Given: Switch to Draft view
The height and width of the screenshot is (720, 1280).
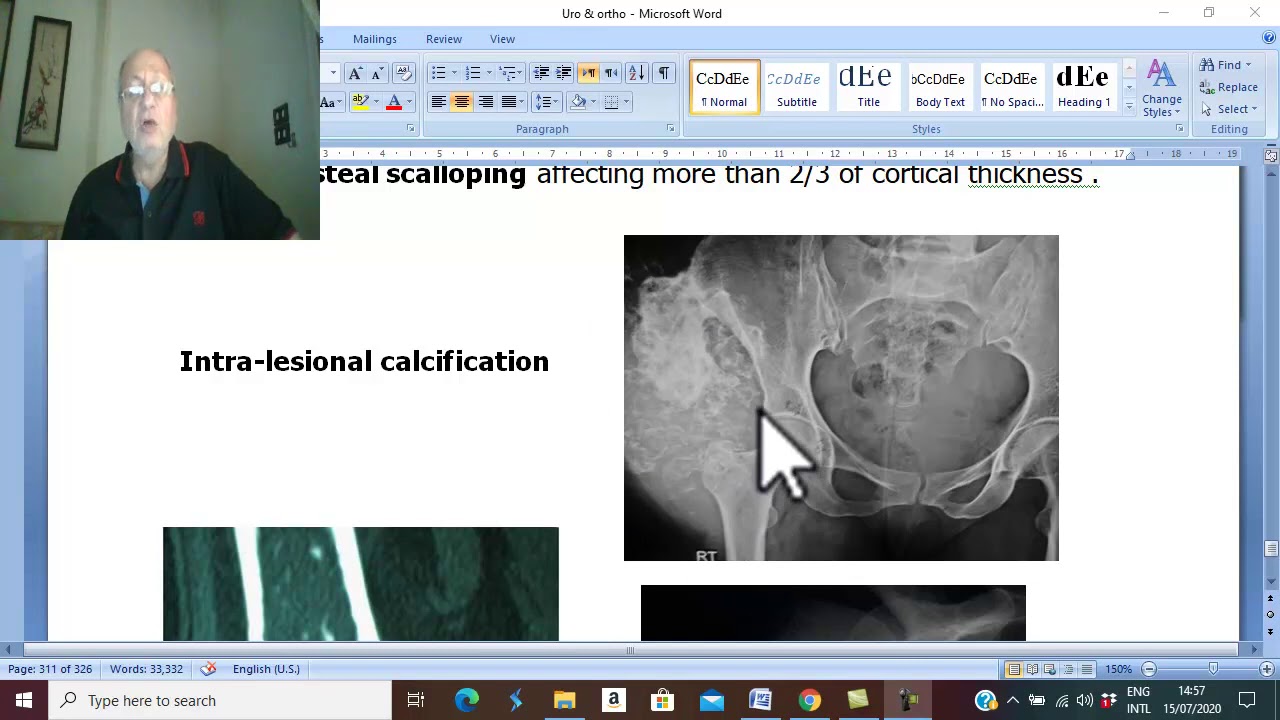Looking at the screenshot, I should click(1086, 669).
